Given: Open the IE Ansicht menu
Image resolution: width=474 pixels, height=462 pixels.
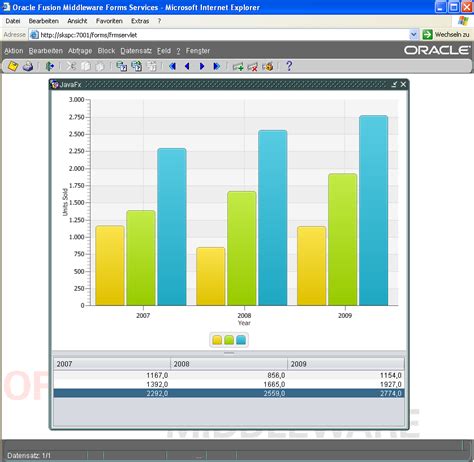Looking at the screenshot, I should [x=77, y=21].
